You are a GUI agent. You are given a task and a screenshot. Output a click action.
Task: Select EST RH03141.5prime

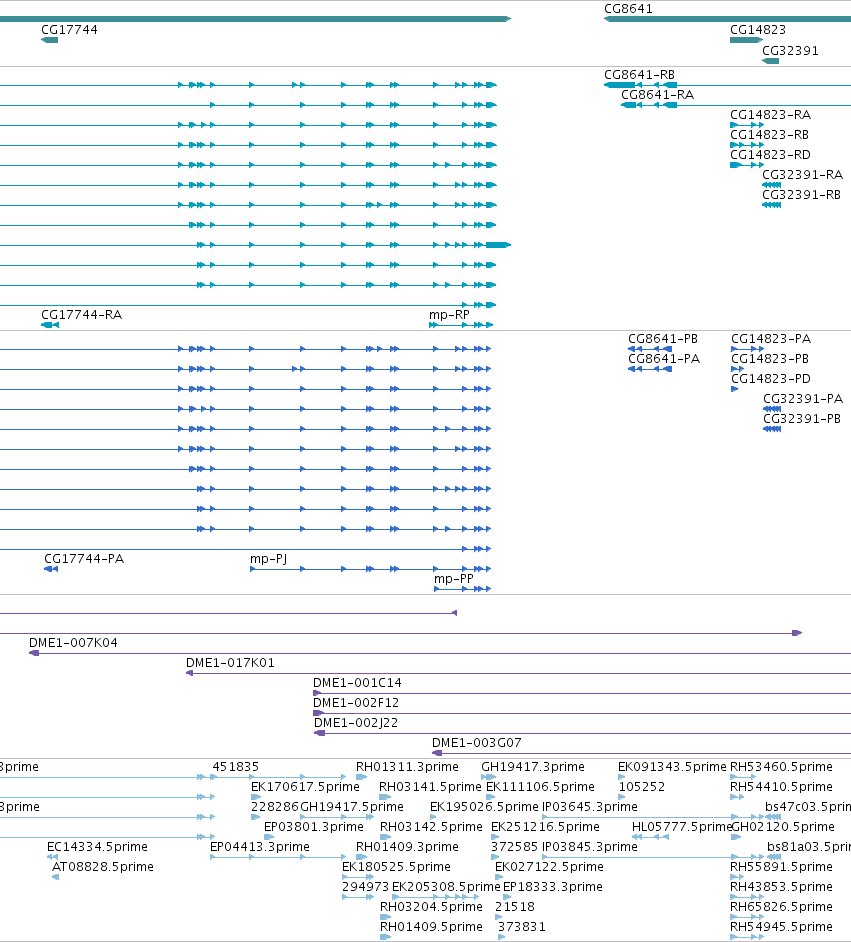[x=431, y=786]
